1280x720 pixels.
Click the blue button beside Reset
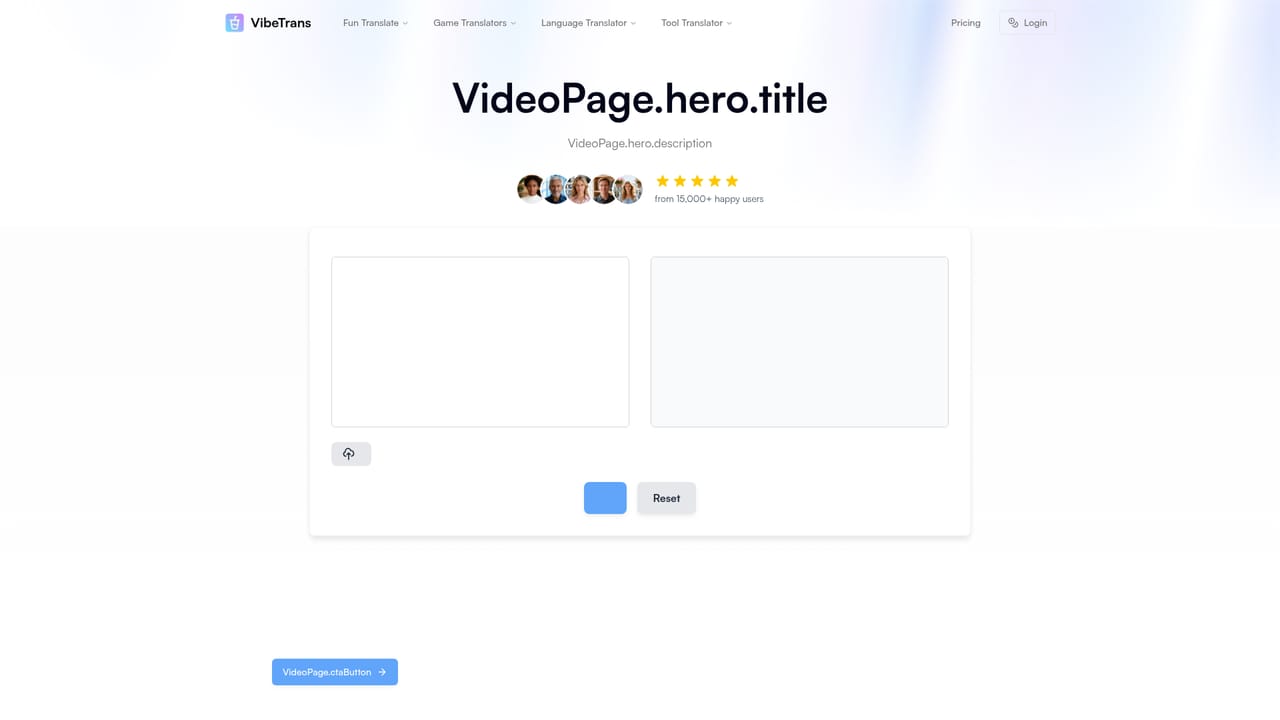coord(605,498)
